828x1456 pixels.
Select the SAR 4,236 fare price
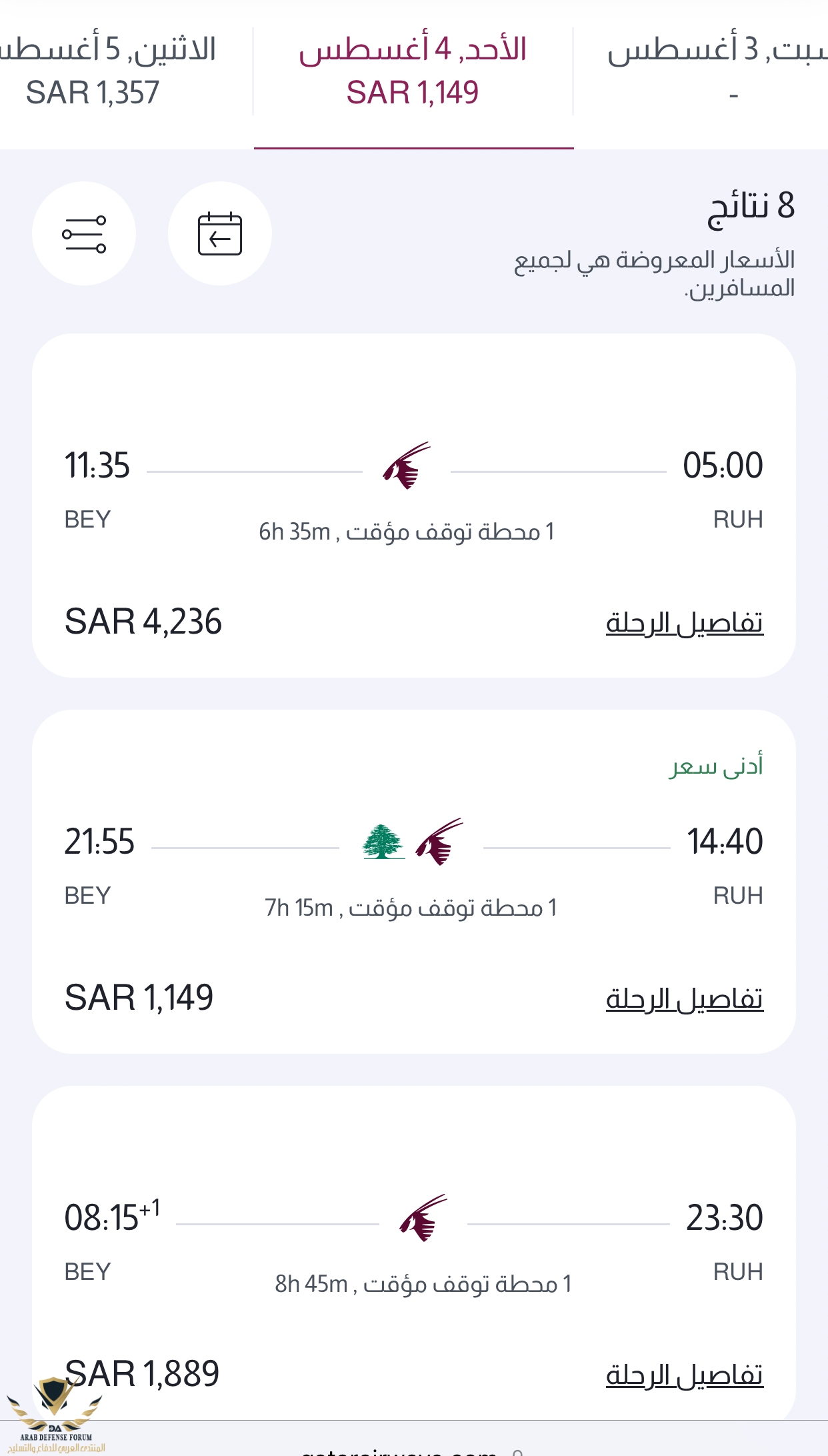143,622
